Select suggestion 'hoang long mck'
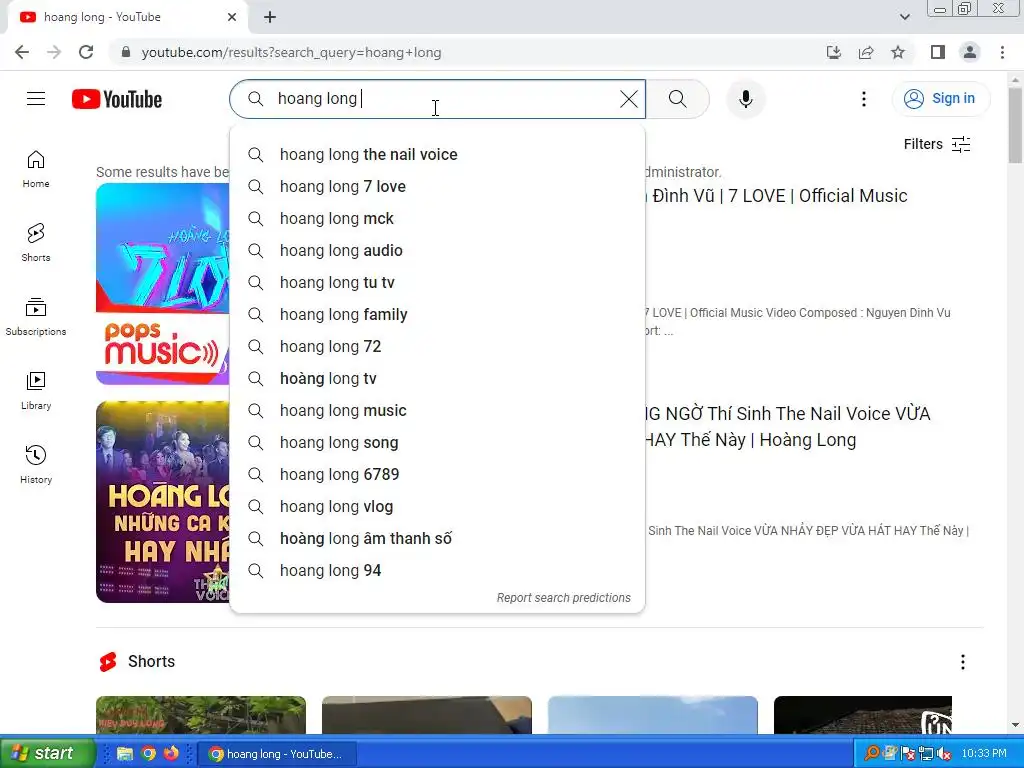The width and height of the screenshot is (1024, 768). (x=438, y=219)
